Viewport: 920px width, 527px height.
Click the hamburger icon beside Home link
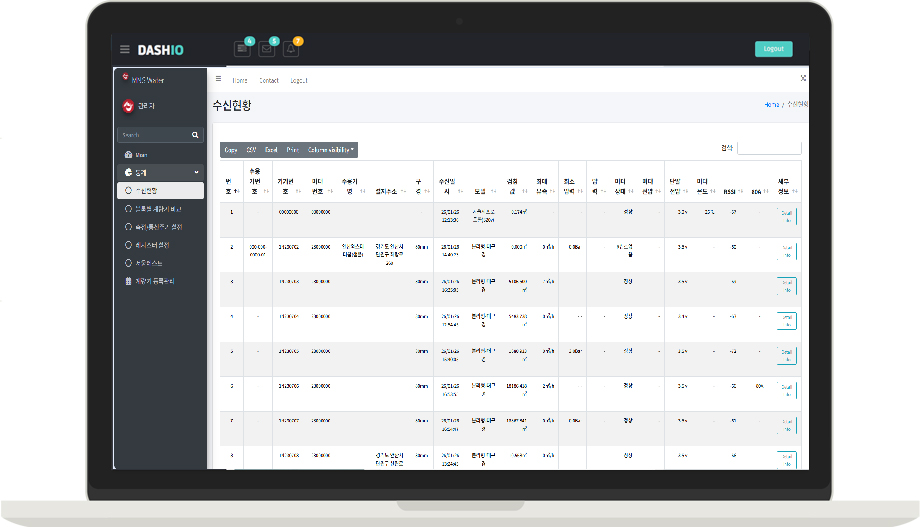(x=218, y=79)
